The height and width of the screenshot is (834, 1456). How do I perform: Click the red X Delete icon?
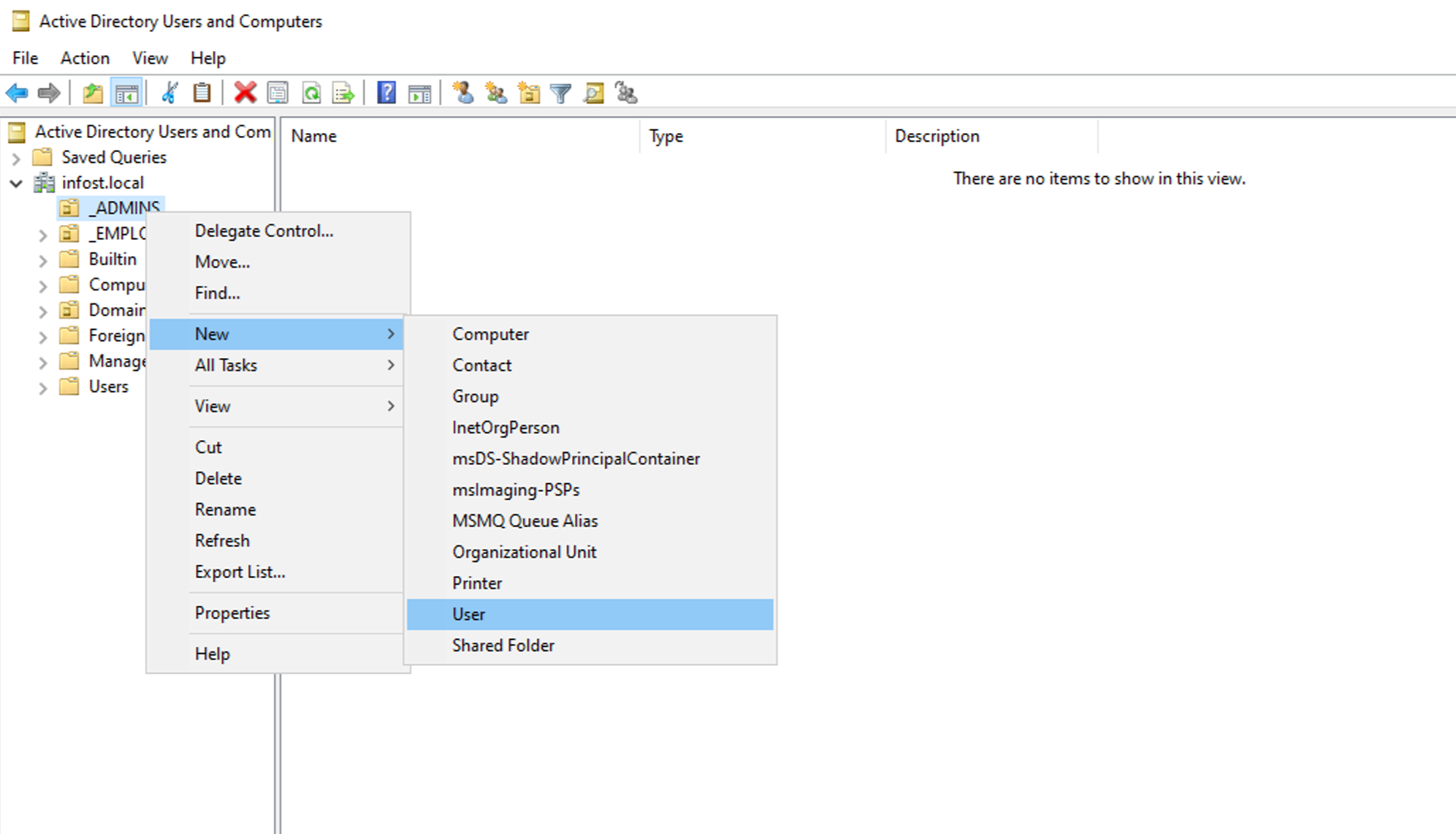point(245,93)
